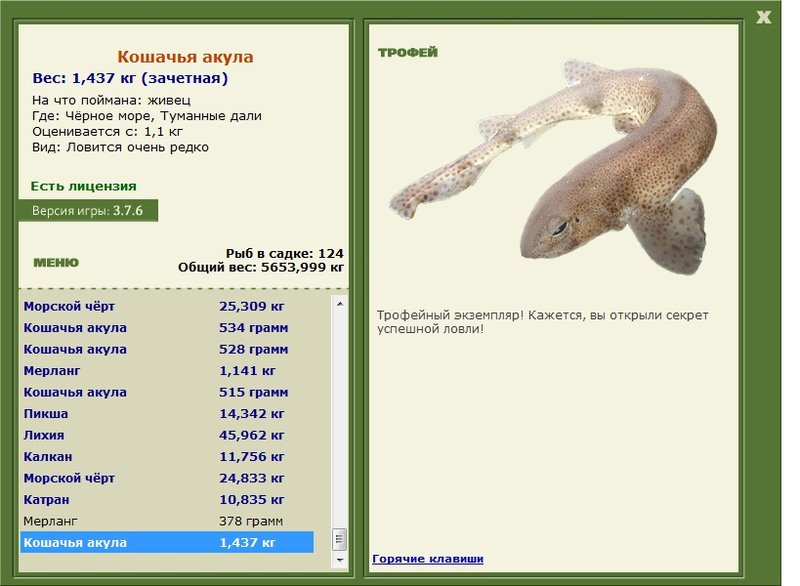
Task: Open the Горячие клавиши link
Action: (428, 558)
